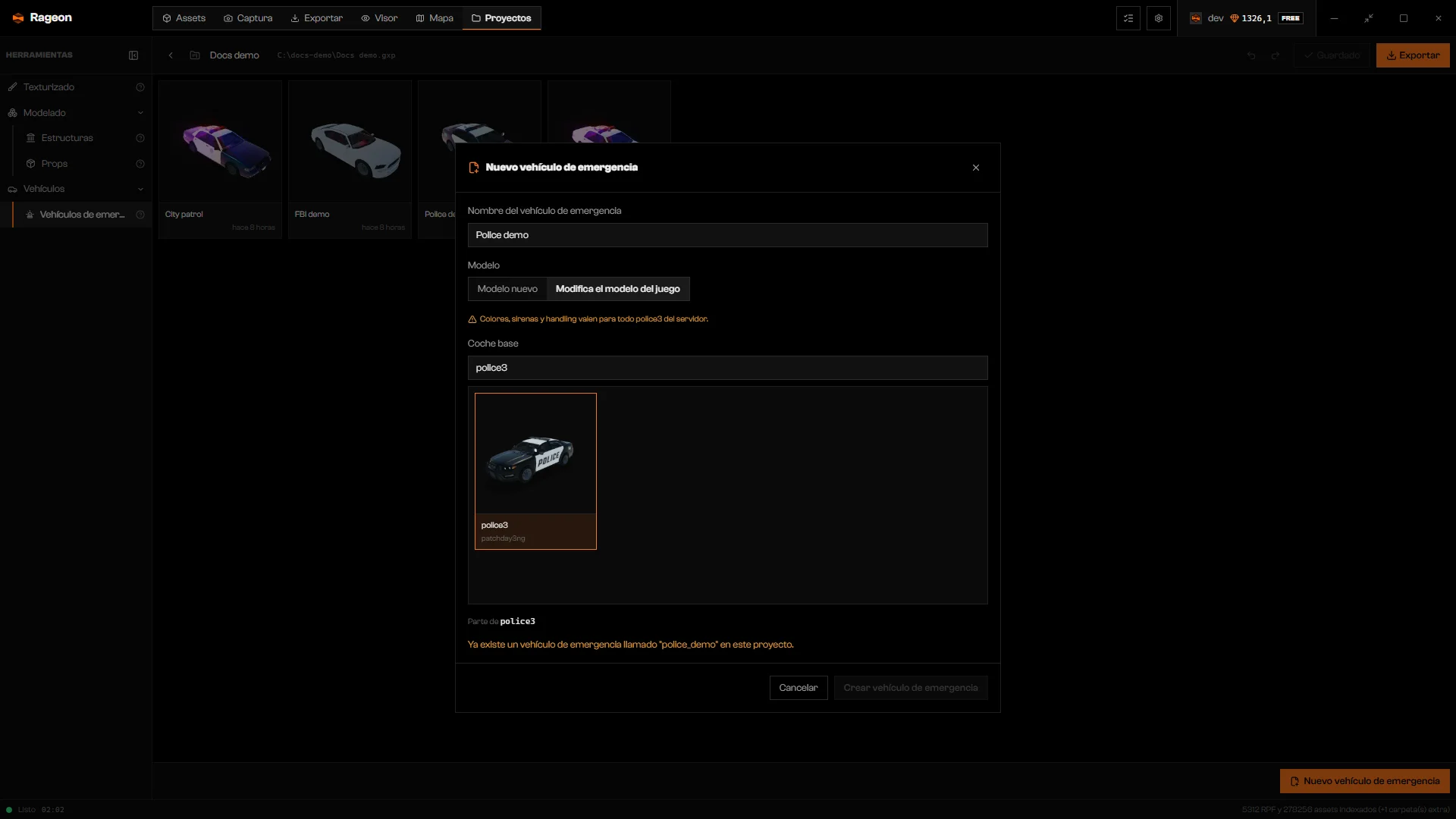Open help icon next to Props
This screenshot has height=819, width=1456.
click(140, 164)
